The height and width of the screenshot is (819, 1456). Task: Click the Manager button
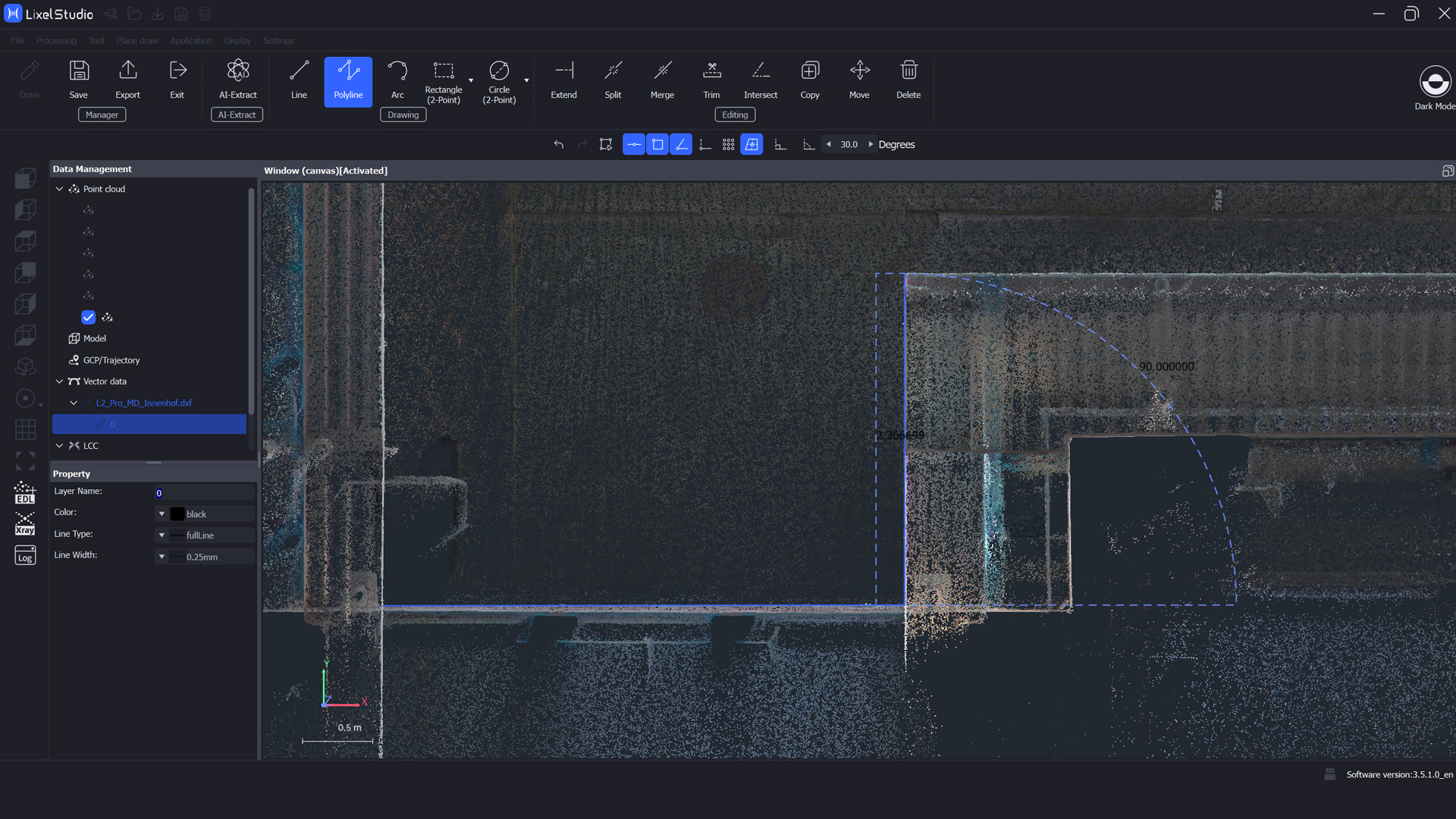pyautogui.click(x=102, y=115)
